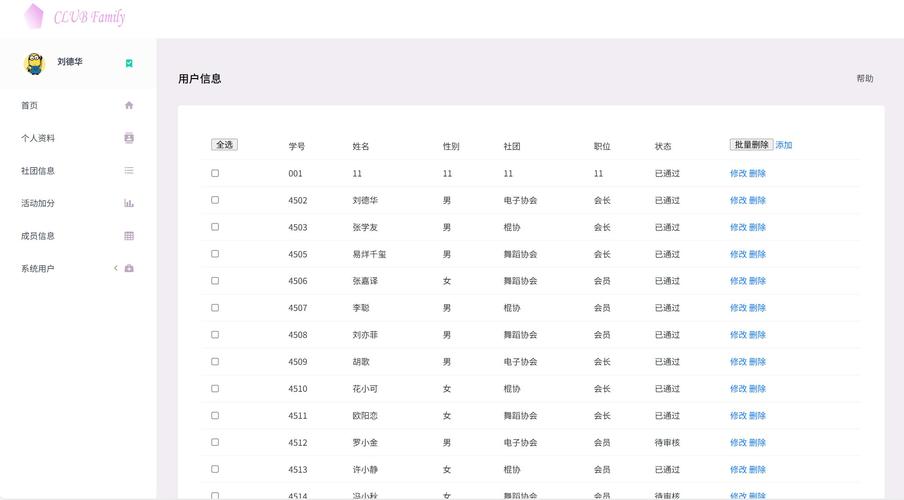This screenshot has width=904, height=500.
Task: Click the home icon next to 首页
Action: pos(129,106)
